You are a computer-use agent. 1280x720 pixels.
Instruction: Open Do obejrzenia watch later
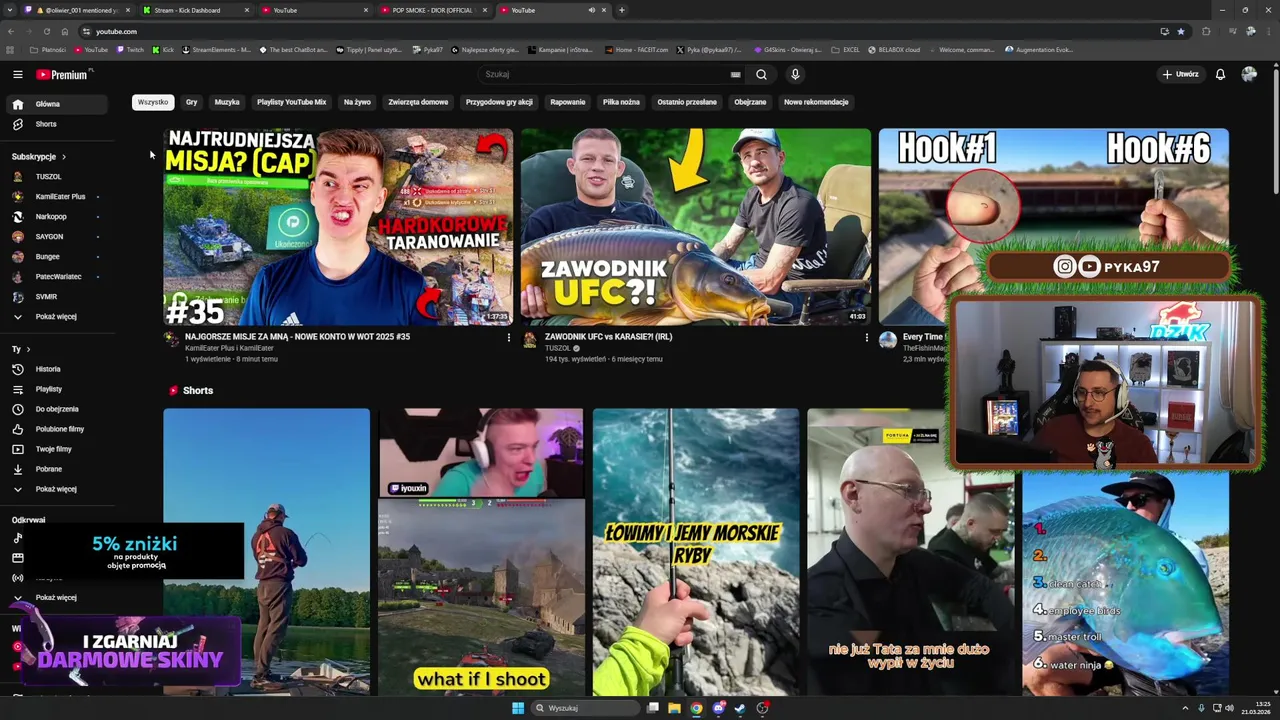click(57, 409)
